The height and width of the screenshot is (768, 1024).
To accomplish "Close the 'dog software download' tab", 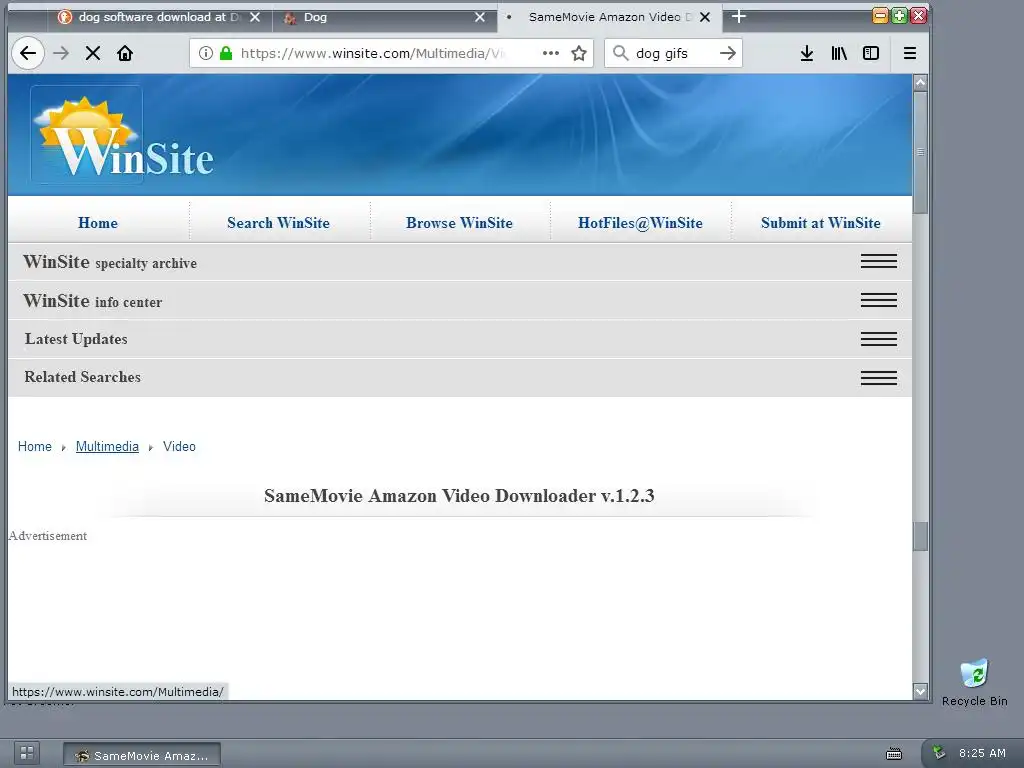I will pyautogui.click(x=255, y=17).
